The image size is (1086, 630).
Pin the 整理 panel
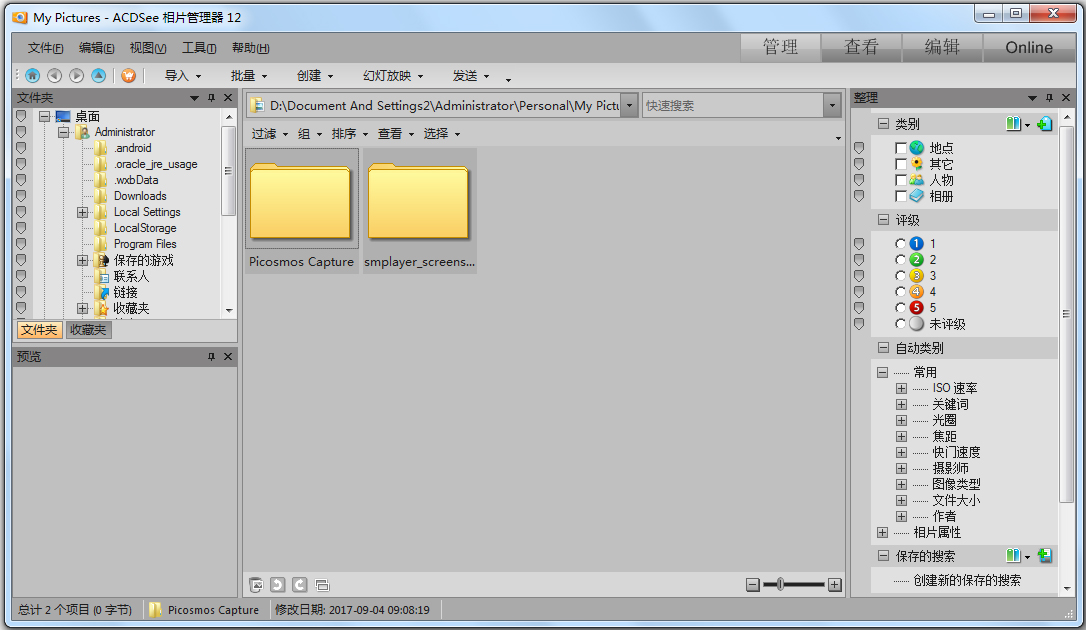(1049, 98)
